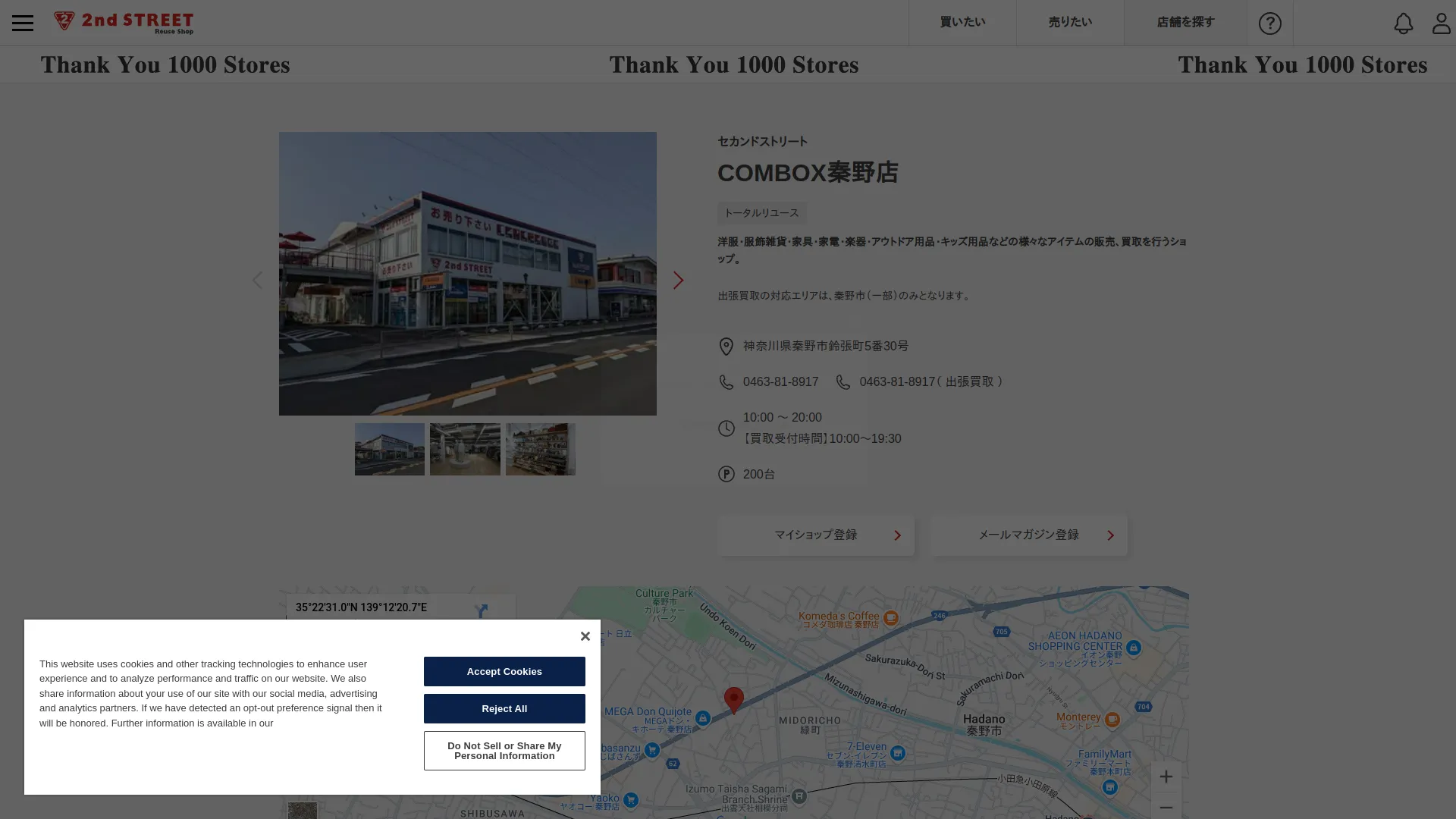1456x819 pixels.
Task: Click the Monterey map marker
Action: point(1112,720)
